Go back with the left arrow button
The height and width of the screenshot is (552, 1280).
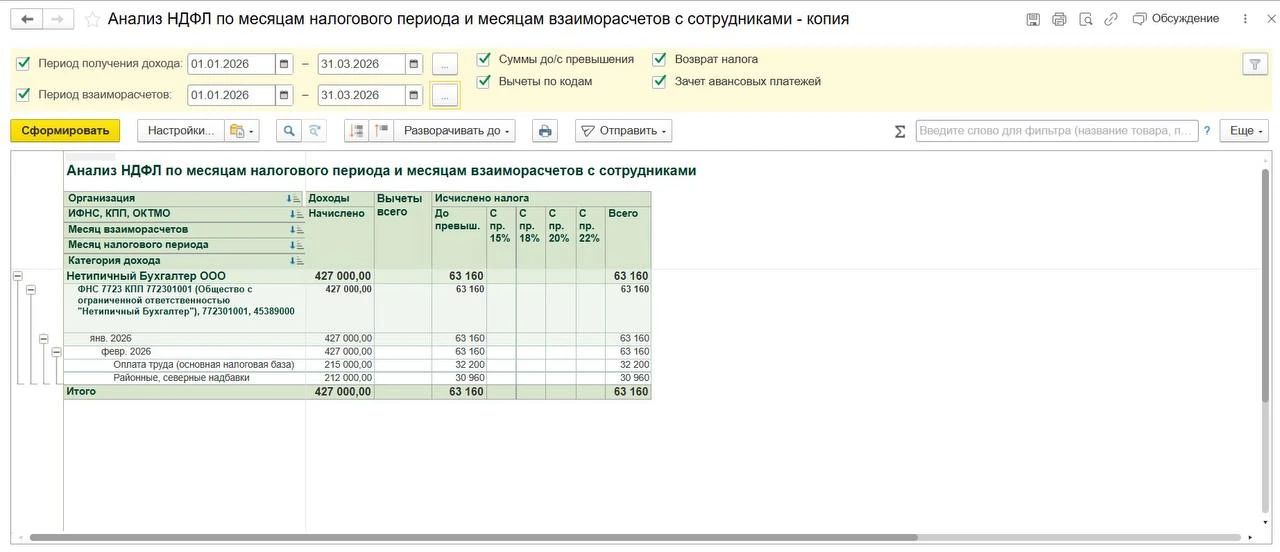27,19
